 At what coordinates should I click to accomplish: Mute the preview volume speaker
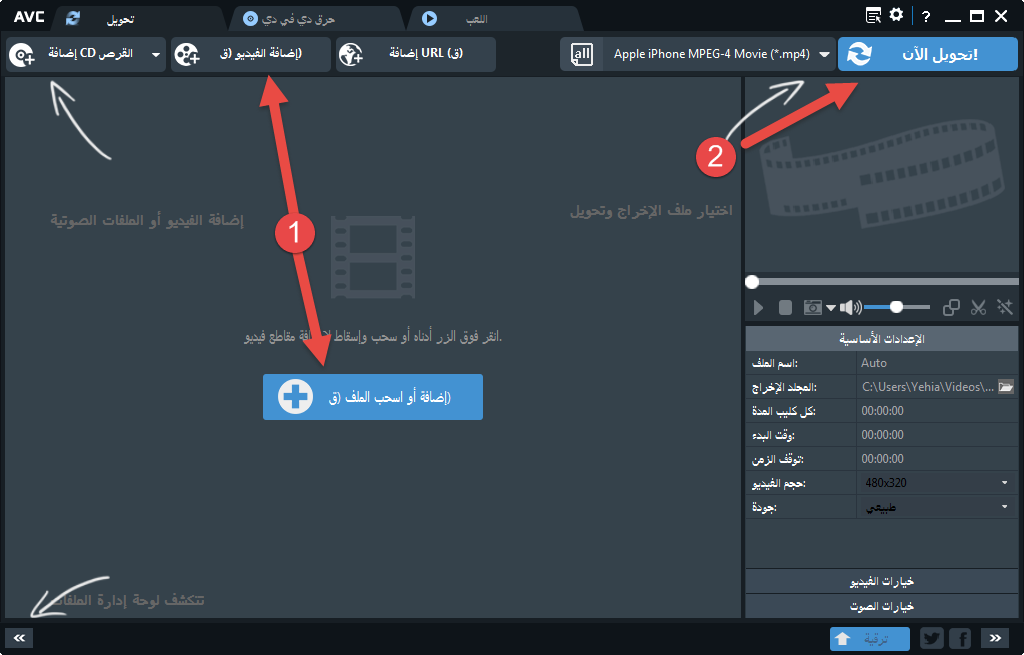click(x=850, y=307)
